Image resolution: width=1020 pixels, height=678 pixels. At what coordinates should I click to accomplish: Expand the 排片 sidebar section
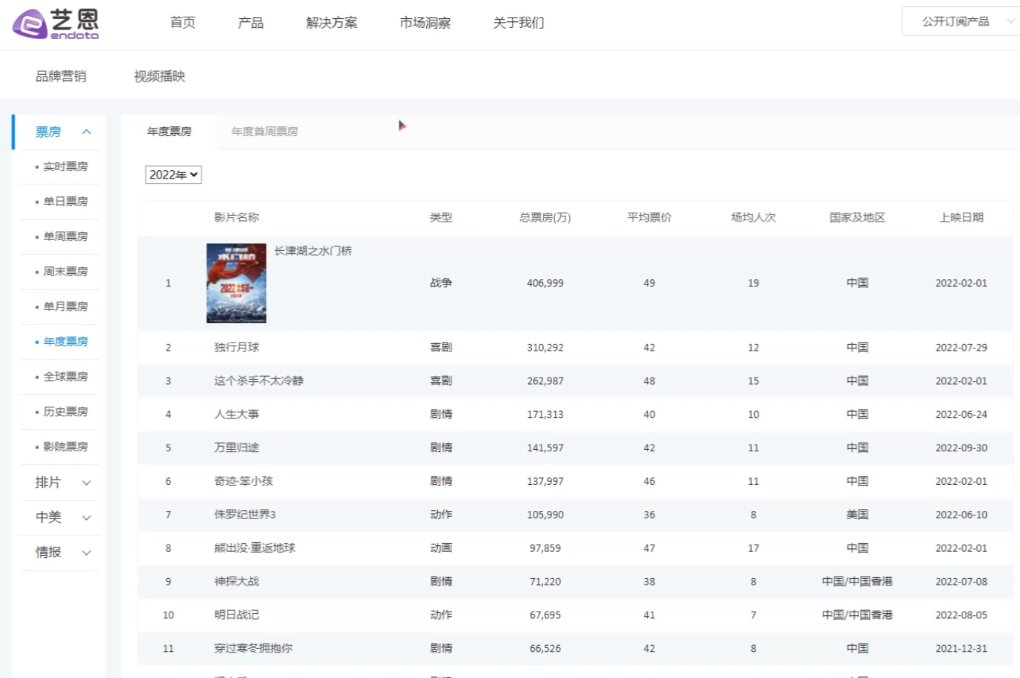(64, 483)
